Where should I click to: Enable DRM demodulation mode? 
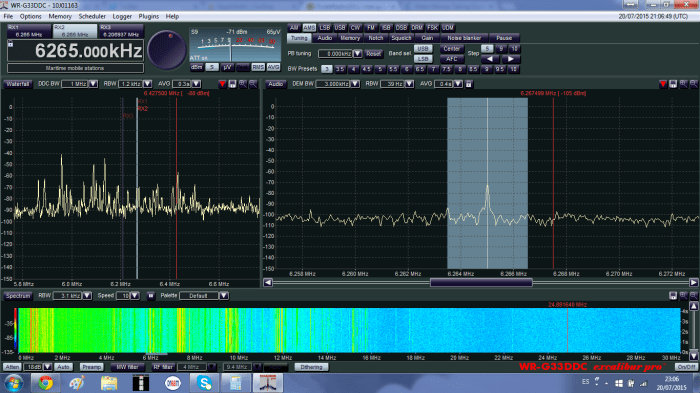click(x=417, y=28)
